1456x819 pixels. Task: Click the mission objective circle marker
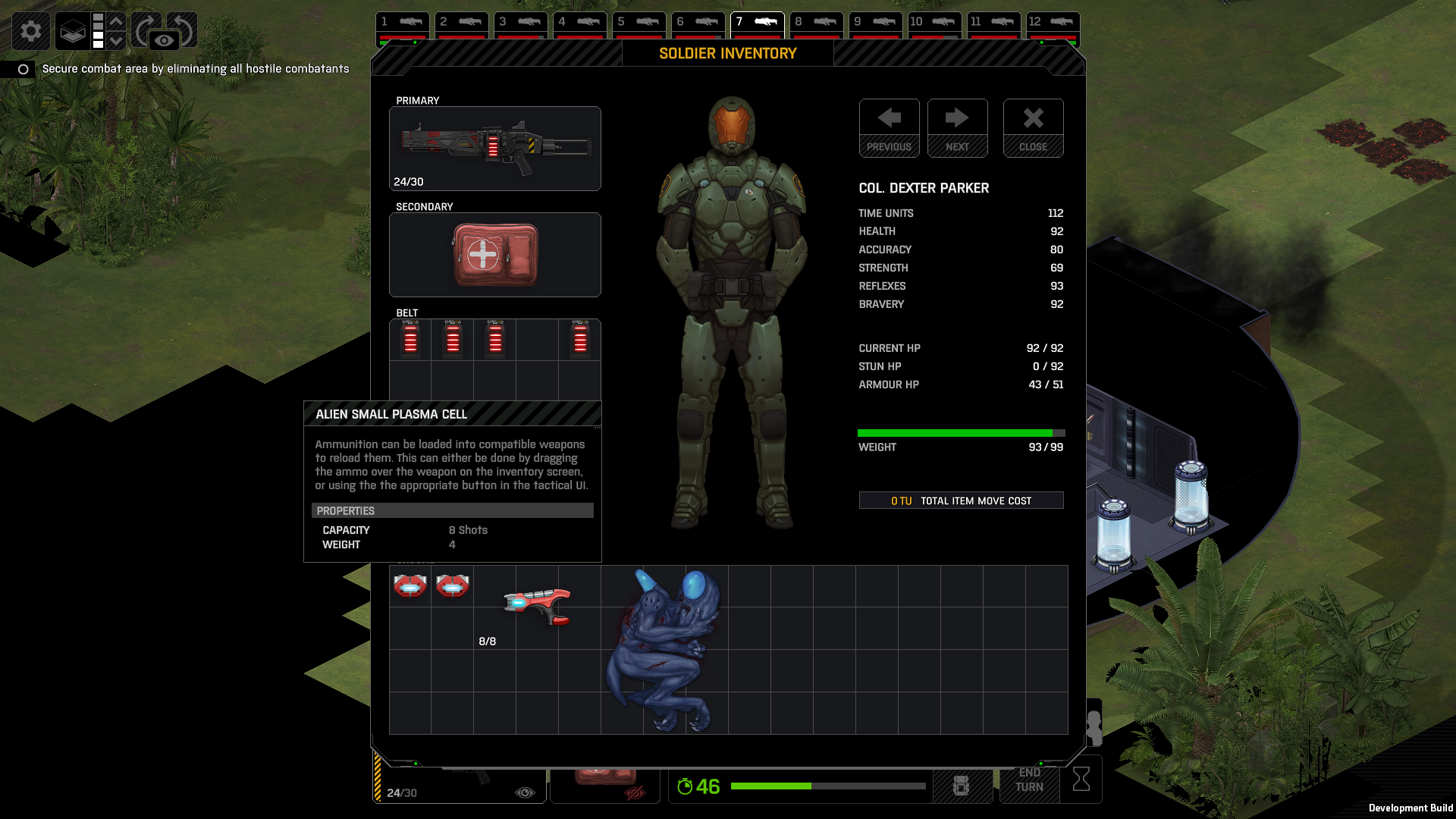[x=24, y=69]
